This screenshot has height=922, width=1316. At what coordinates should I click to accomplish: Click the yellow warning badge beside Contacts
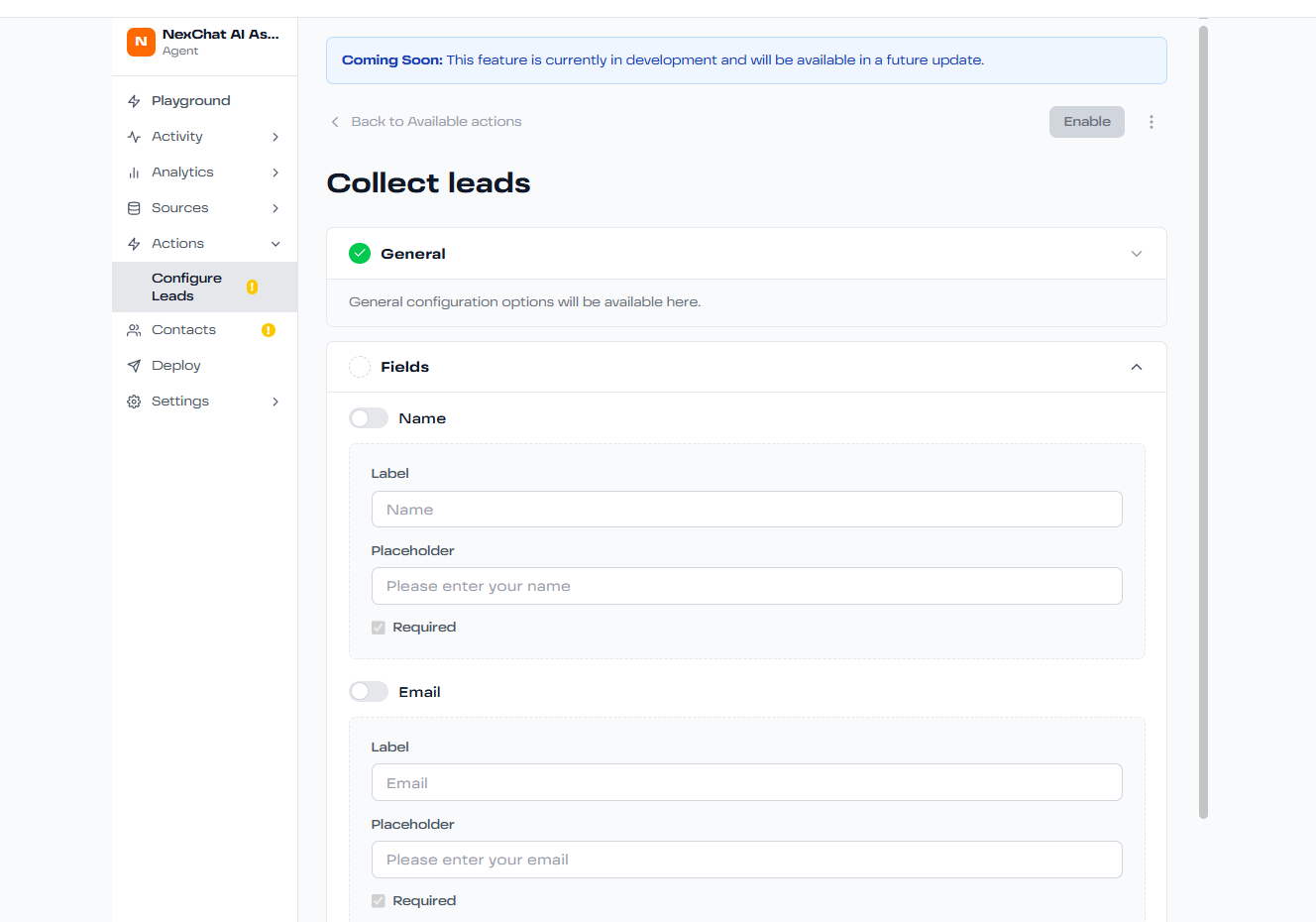click(x=268, y=330)
